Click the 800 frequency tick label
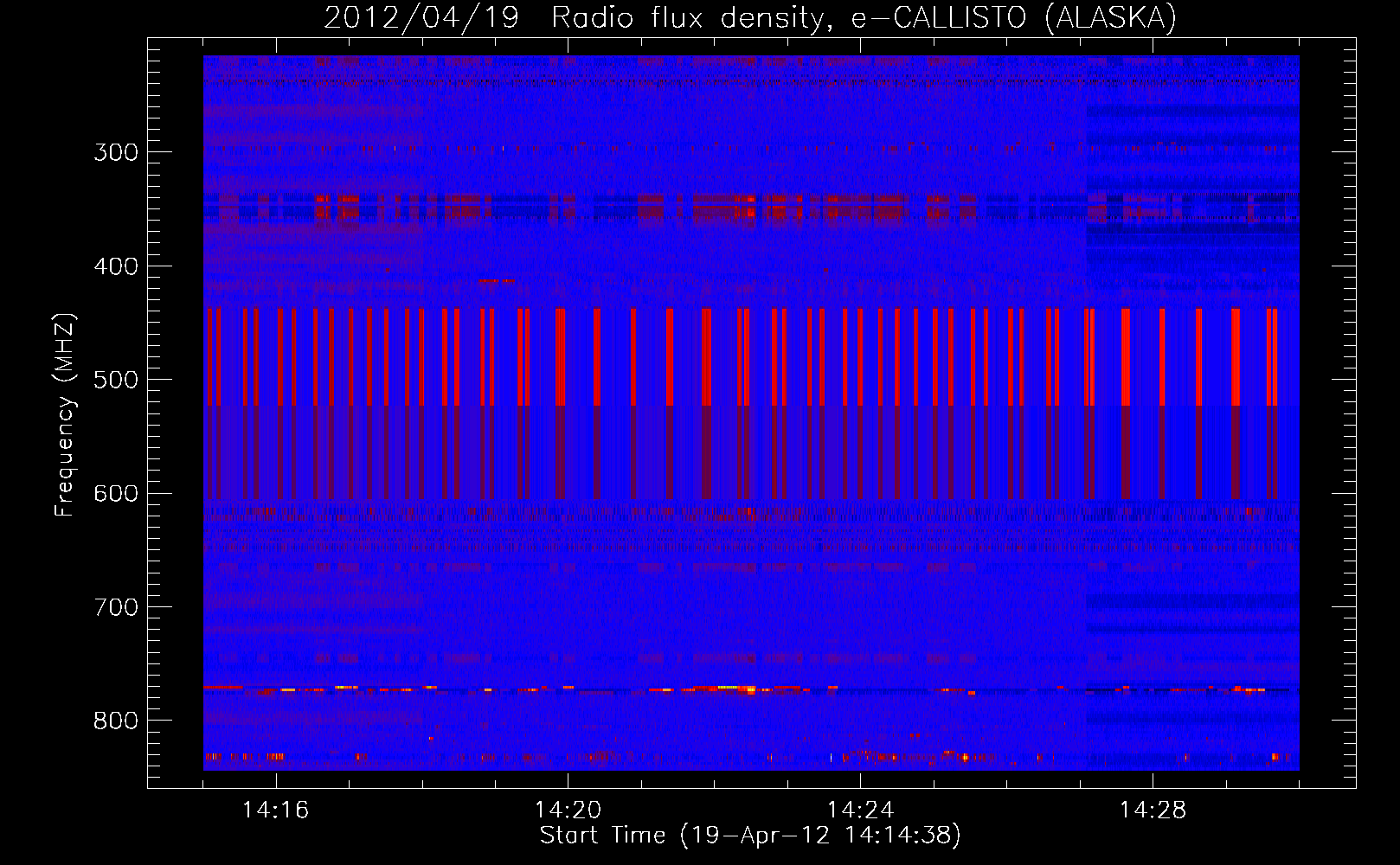 (x=116, y=721)
